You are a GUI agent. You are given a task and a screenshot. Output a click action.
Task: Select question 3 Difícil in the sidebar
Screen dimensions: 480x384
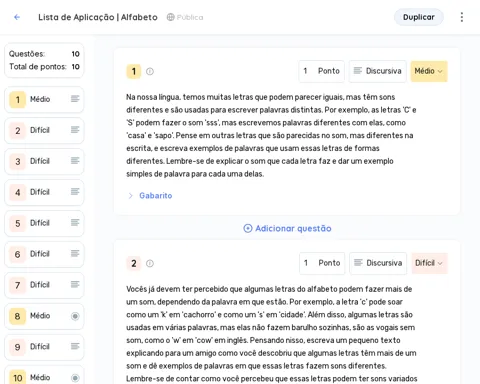tap(44, 161)
